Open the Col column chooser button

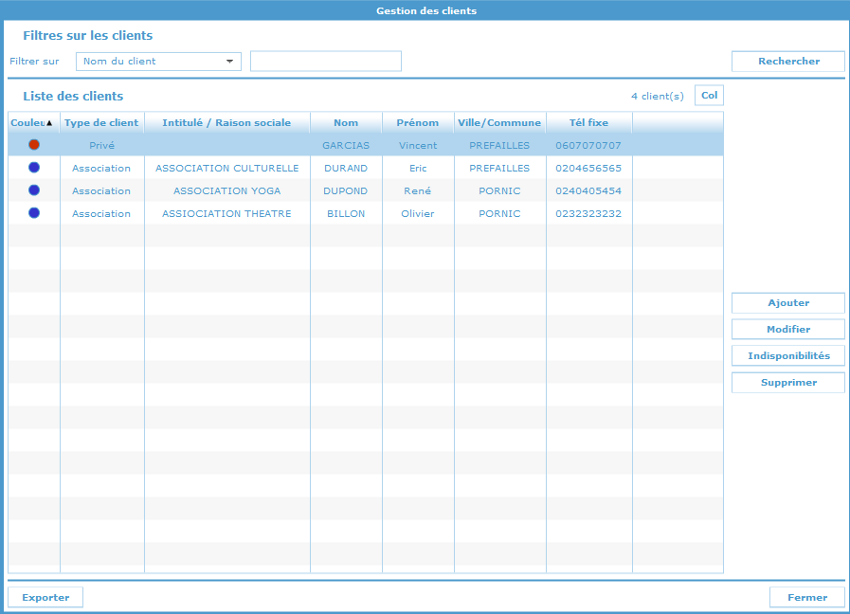pyautogui.click(x=709, y=95)
